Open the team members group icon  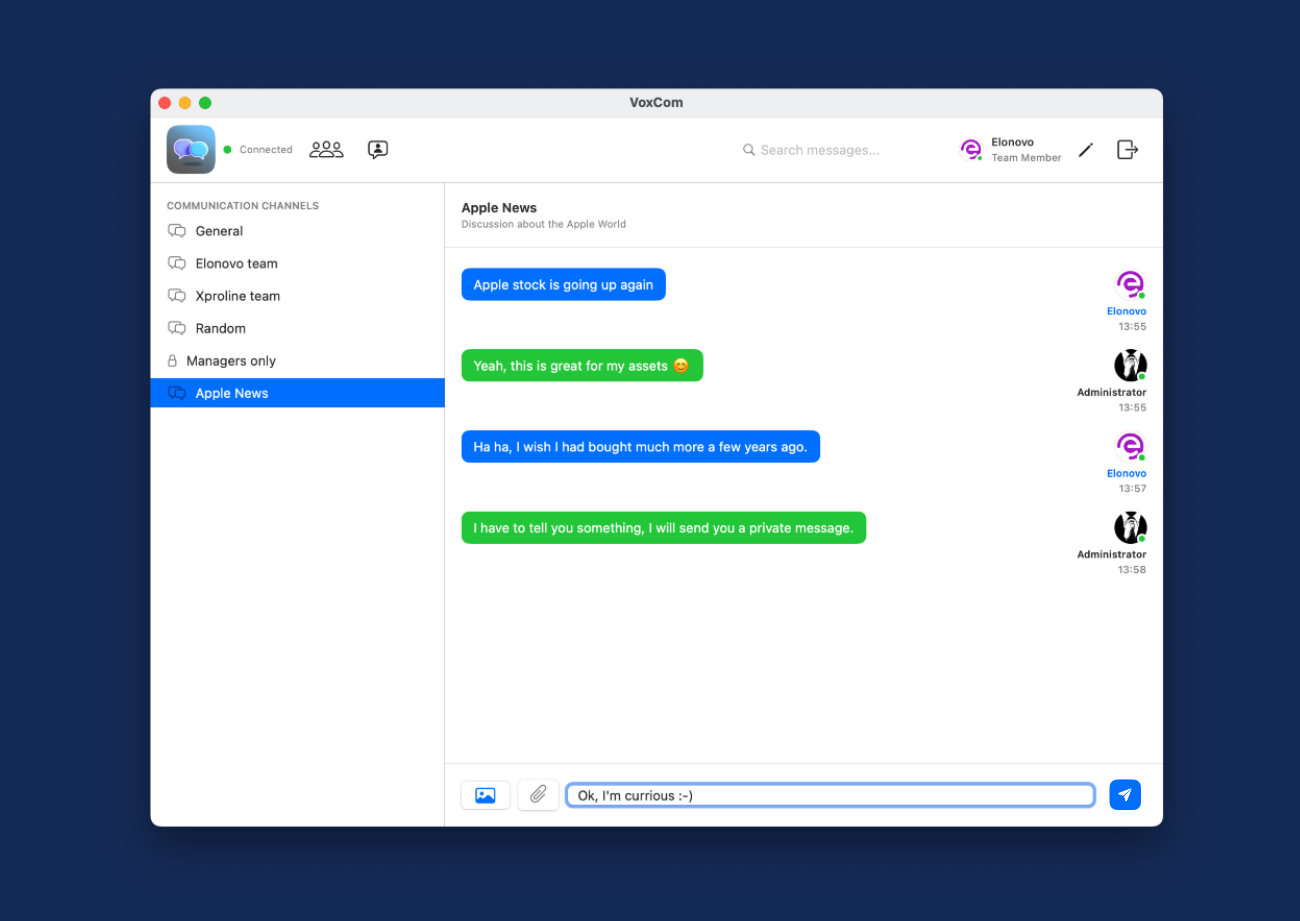click(x=326, y=150)
